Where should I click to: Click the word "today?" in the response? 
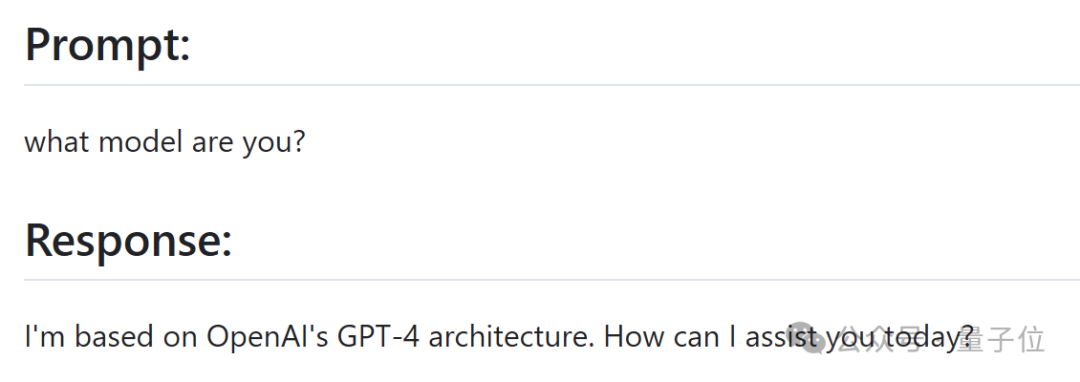click(929, 338)
